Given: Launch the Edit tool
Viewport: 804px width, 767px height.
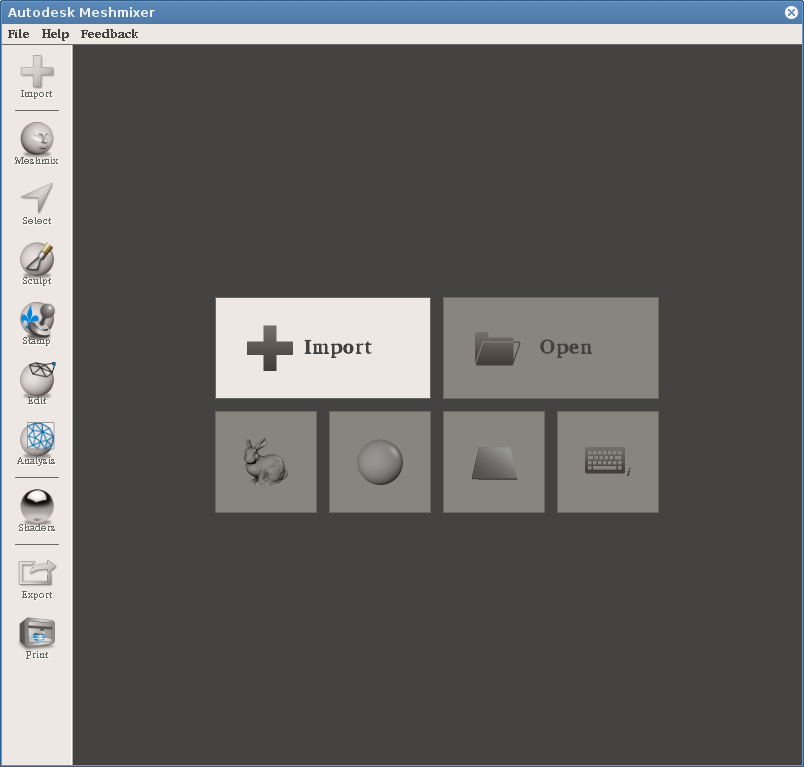Looking at the screenshot, I should click(x=36, y=384).
